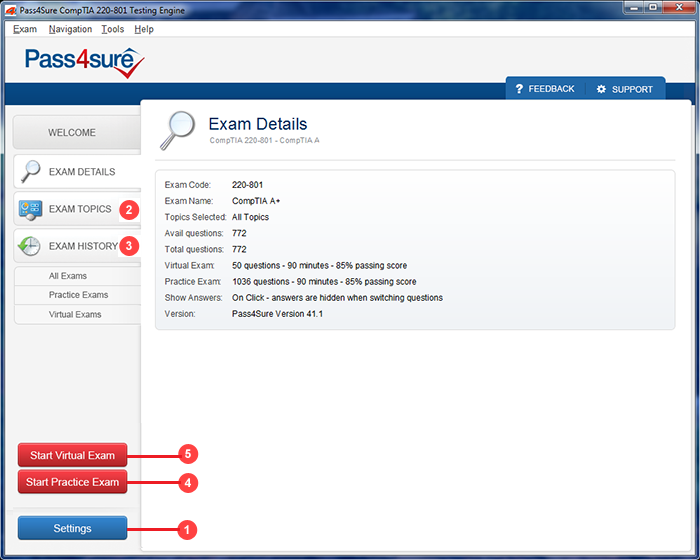Click the large magnifier icon in header

click(x=179, y=128)
